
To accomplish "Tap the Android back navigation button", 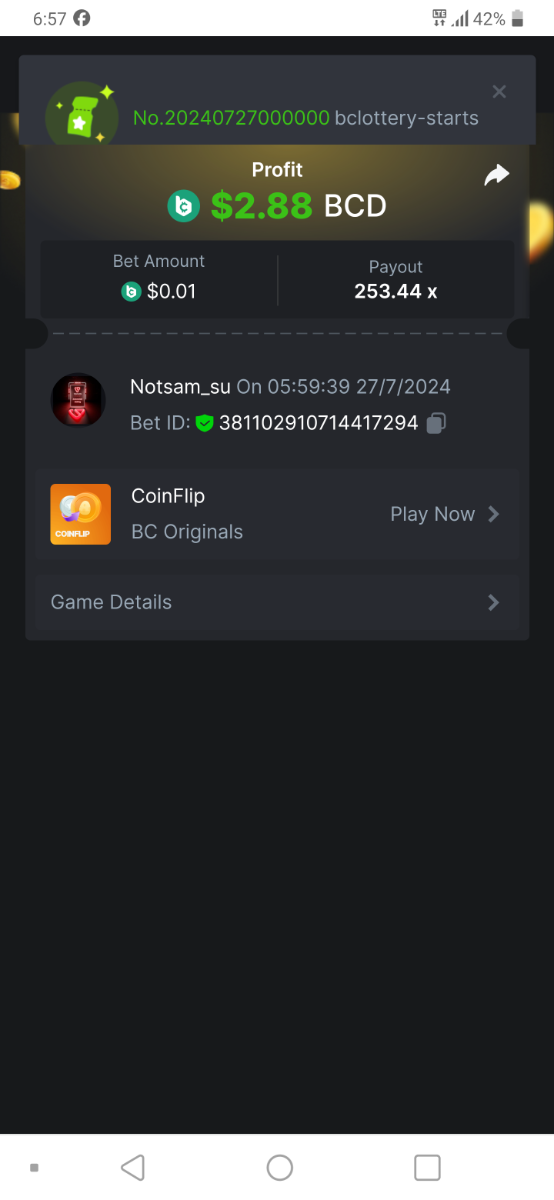I will pyautogui.click(x=132, y=1167).
